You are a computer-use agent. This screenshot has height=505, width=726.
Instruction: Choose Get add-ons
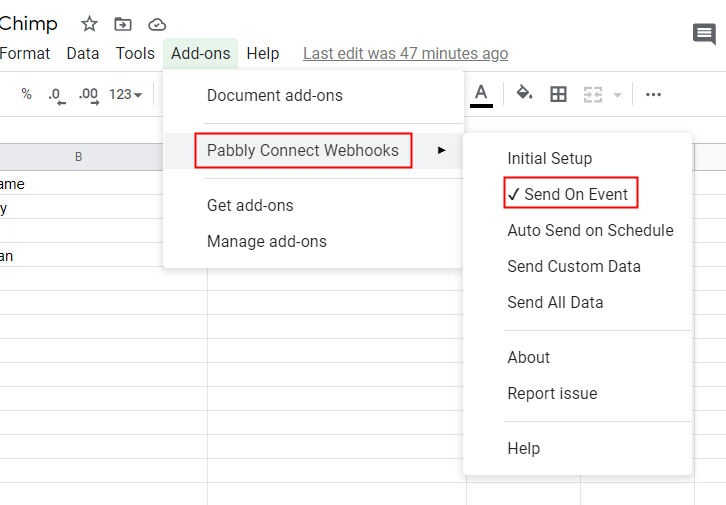click(x=313, y=206)
